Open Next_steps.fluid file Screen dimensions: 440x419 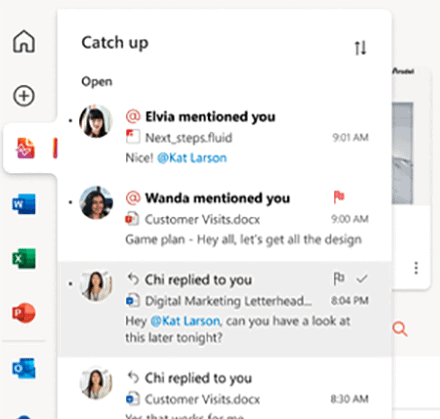pos(189,137)
